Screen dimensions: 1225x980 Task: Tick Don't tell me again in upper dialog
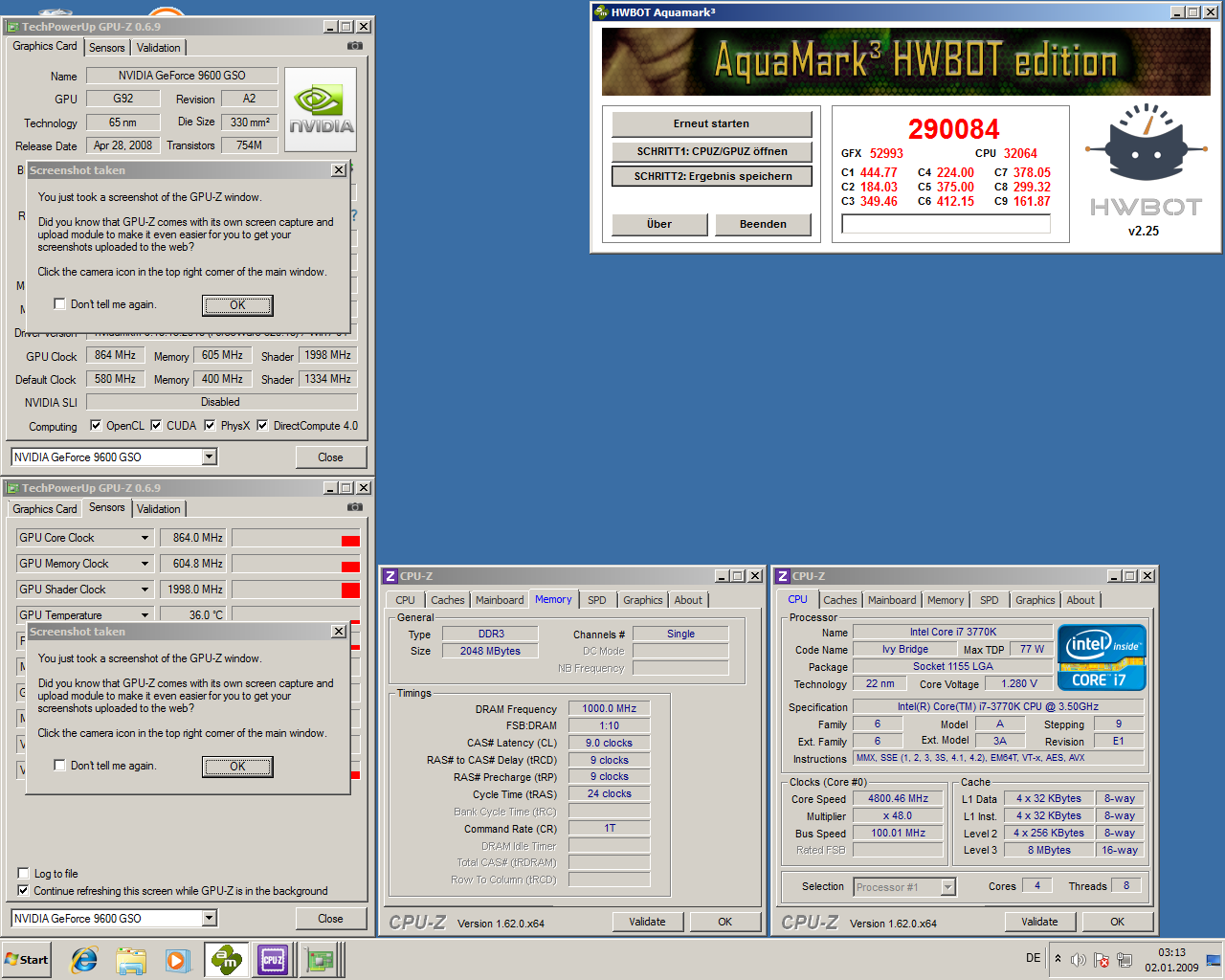pyautogui.click(x=60, y=304)
